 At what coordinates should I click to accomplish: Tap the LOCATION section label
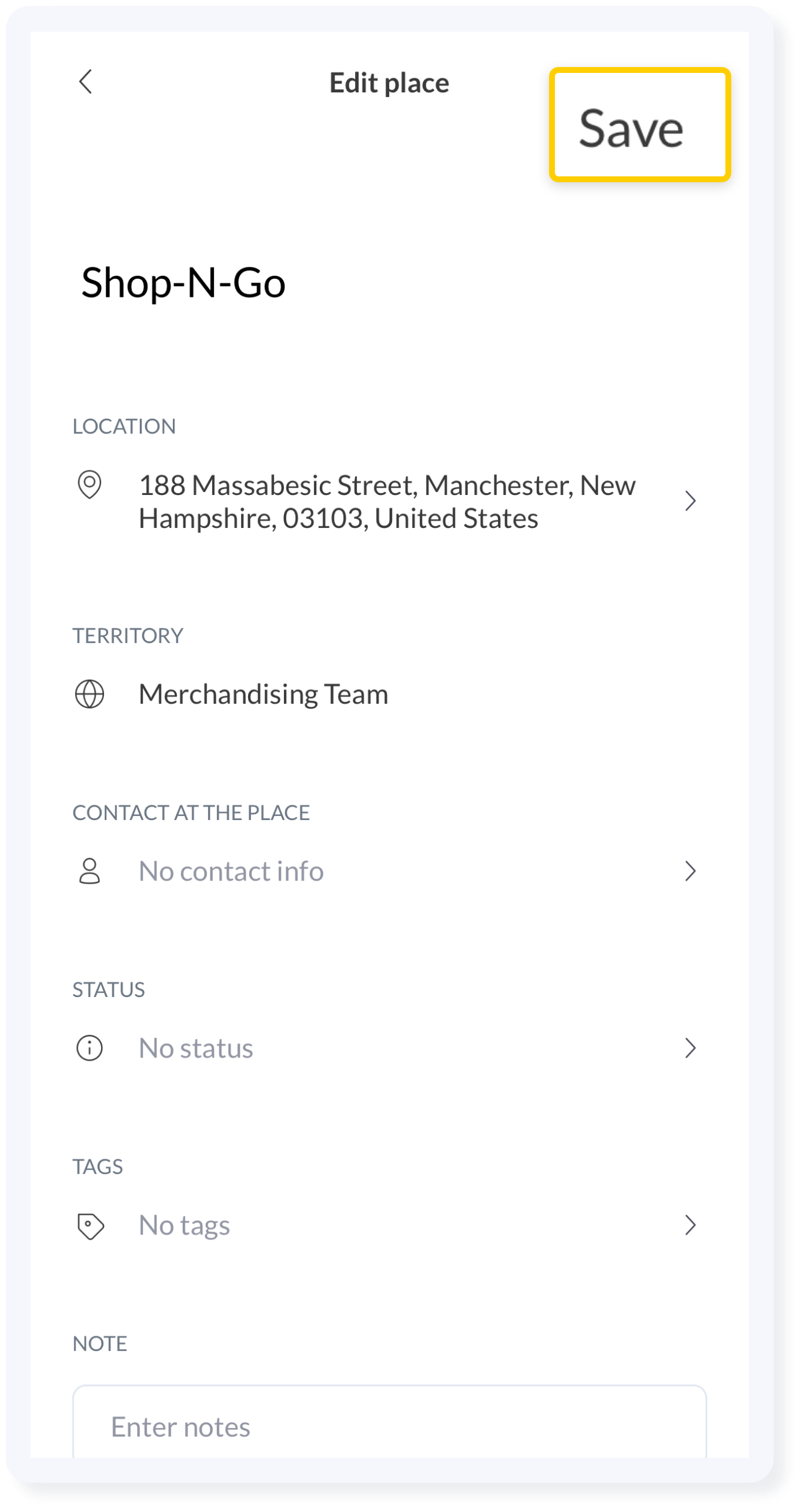pyautogui.click(x=124, y=427)
